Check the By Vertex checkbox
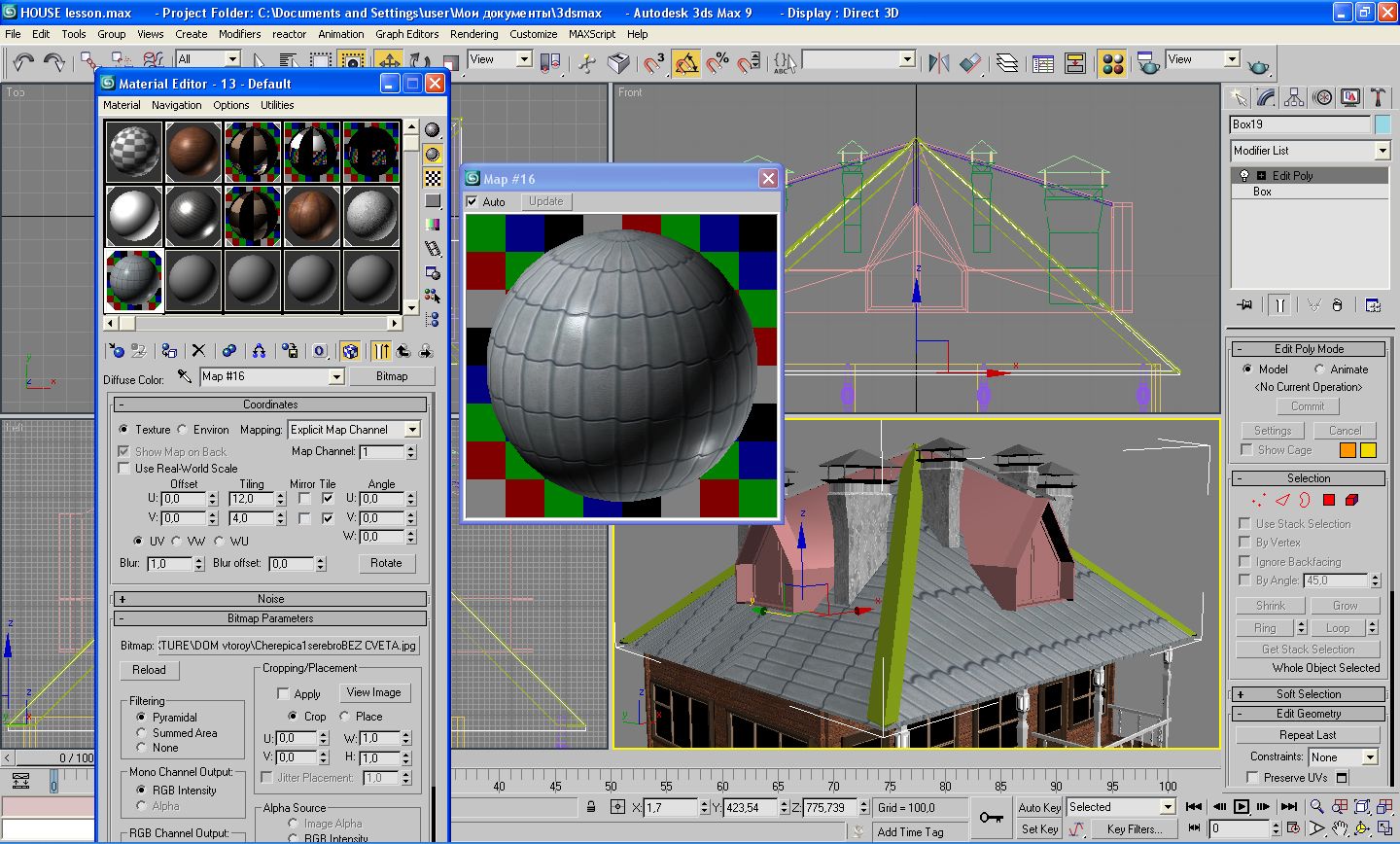Image resolution: width=1400 pixels, height=844 pixels. (1245, 543)
